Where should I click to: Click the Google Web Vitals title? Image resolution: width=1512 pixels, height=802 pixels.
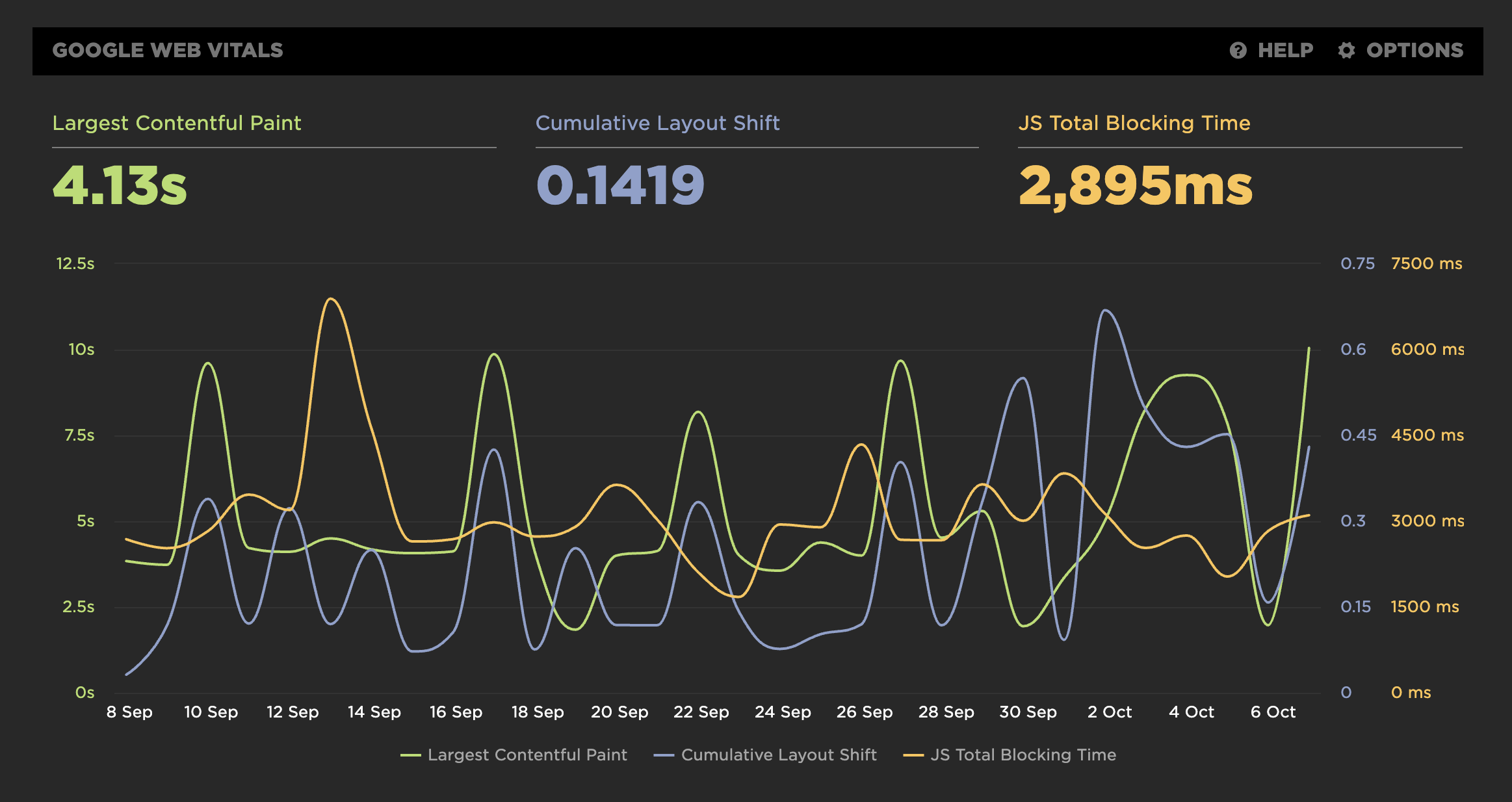[168, 51]
